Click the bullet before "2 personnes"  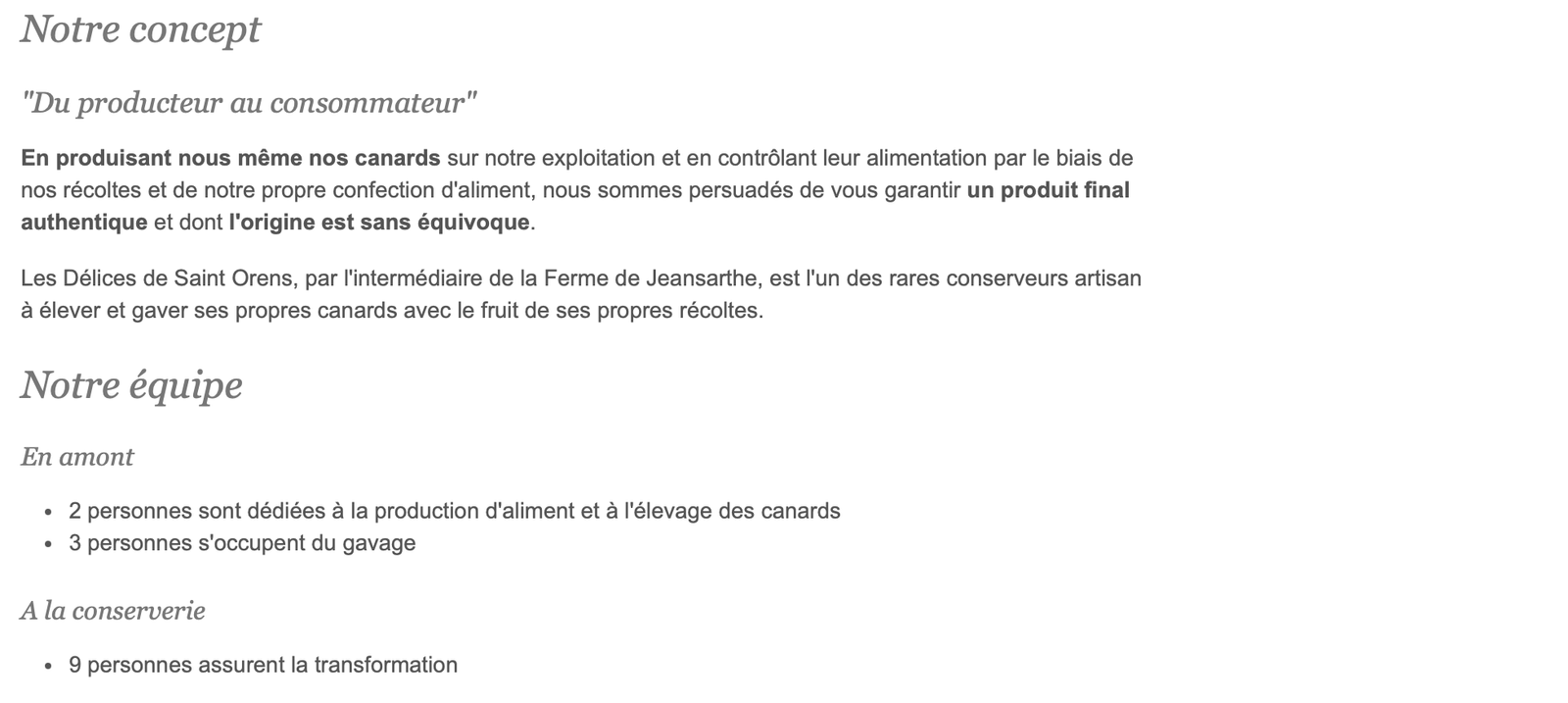pos(48,512)
